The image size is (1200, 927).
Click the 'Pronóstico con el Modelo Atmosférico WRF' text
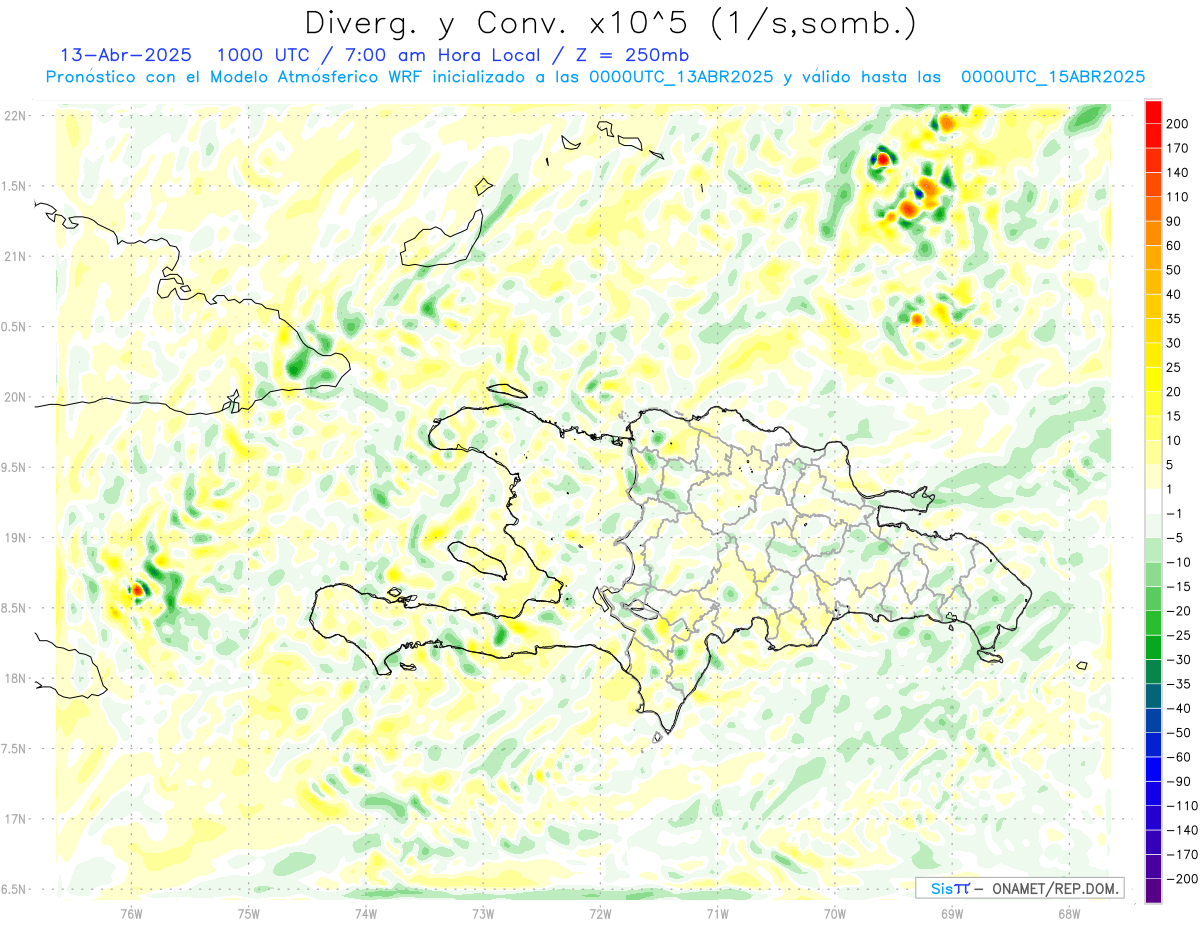tap(234, 76)
